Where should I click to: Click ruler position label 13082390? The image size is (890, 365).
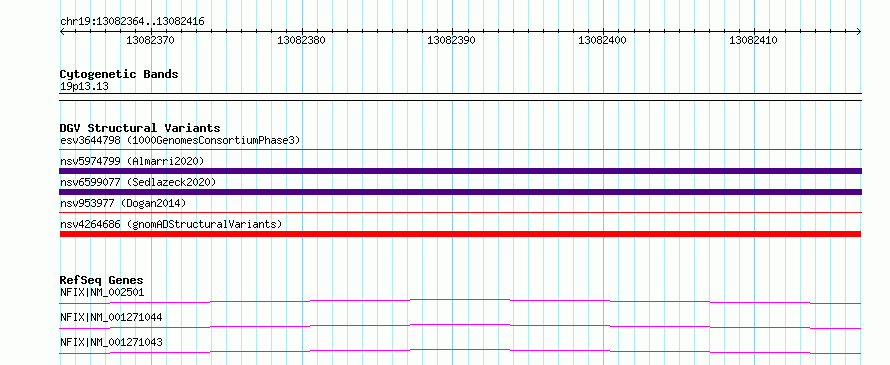click(x=452, y=40)
